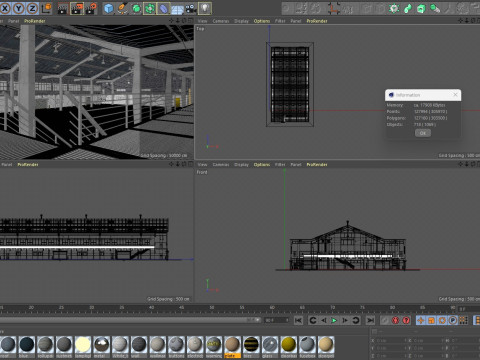Open the View menu in the Front viewport

[x=202, y=164]
